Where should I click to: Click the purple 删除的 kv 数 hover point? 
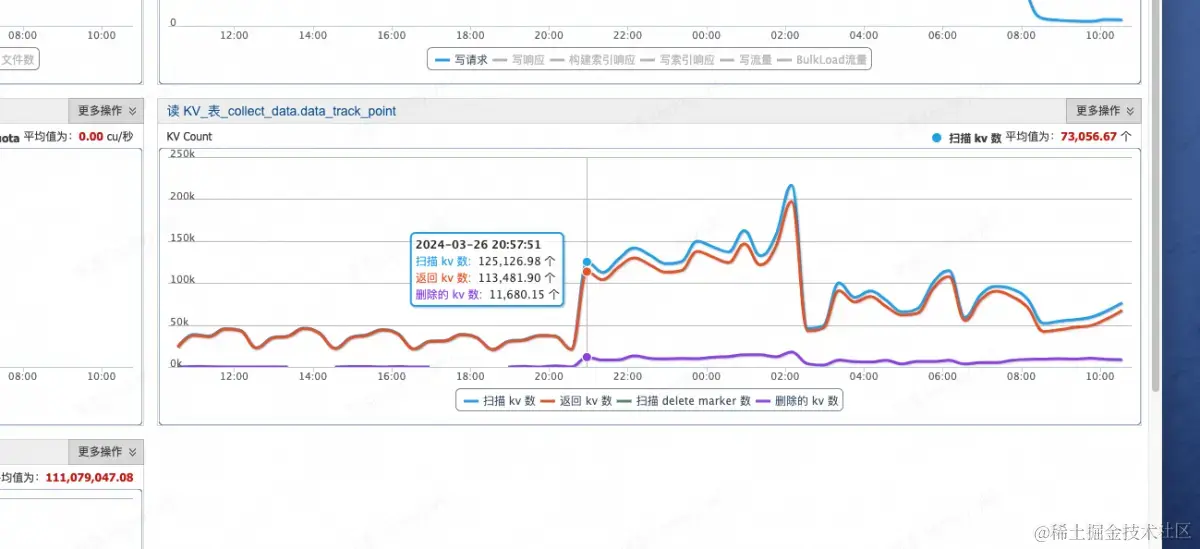tap(587, 357)
